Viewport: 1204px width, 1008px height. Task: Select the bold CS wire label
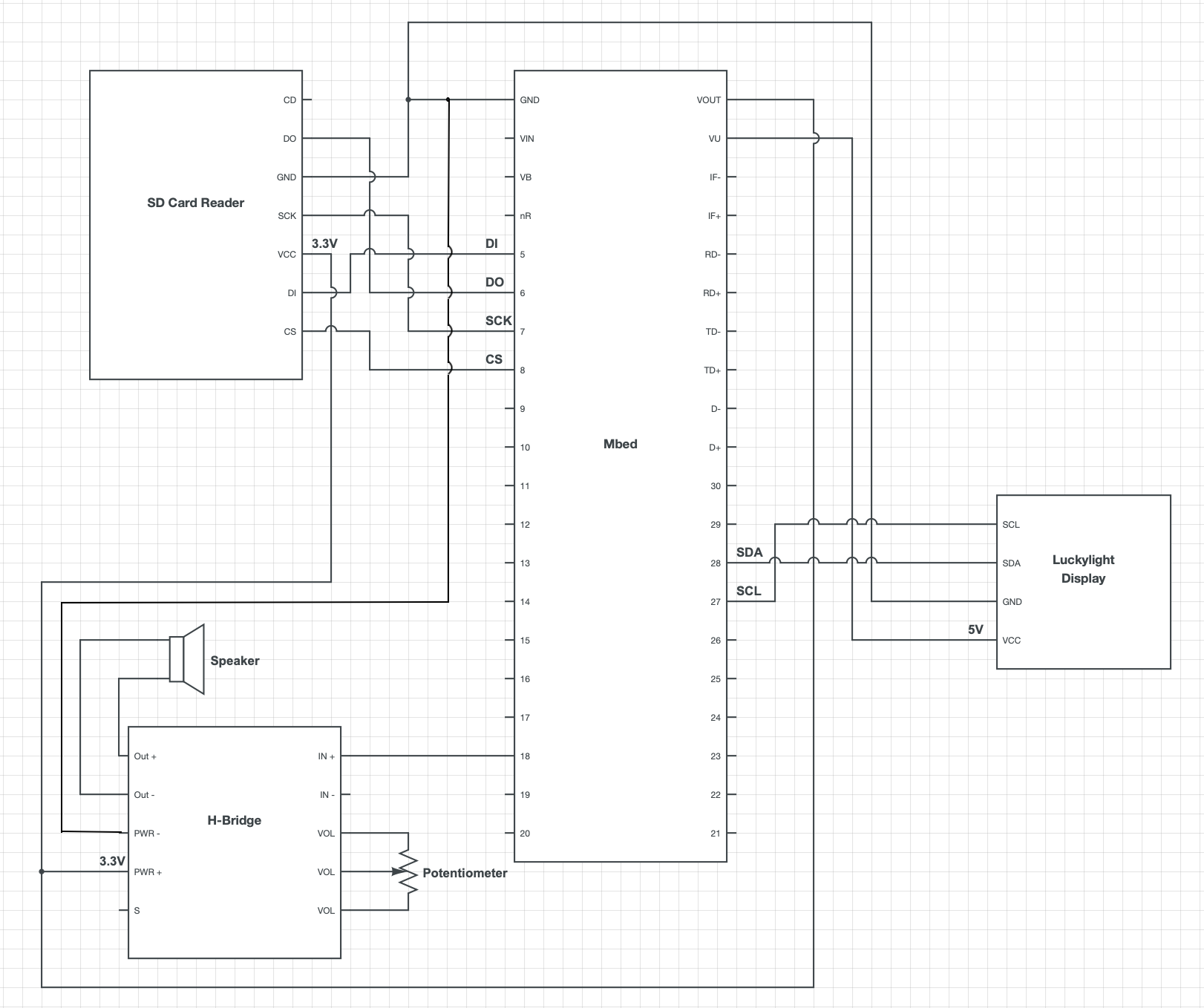[494, 359]
